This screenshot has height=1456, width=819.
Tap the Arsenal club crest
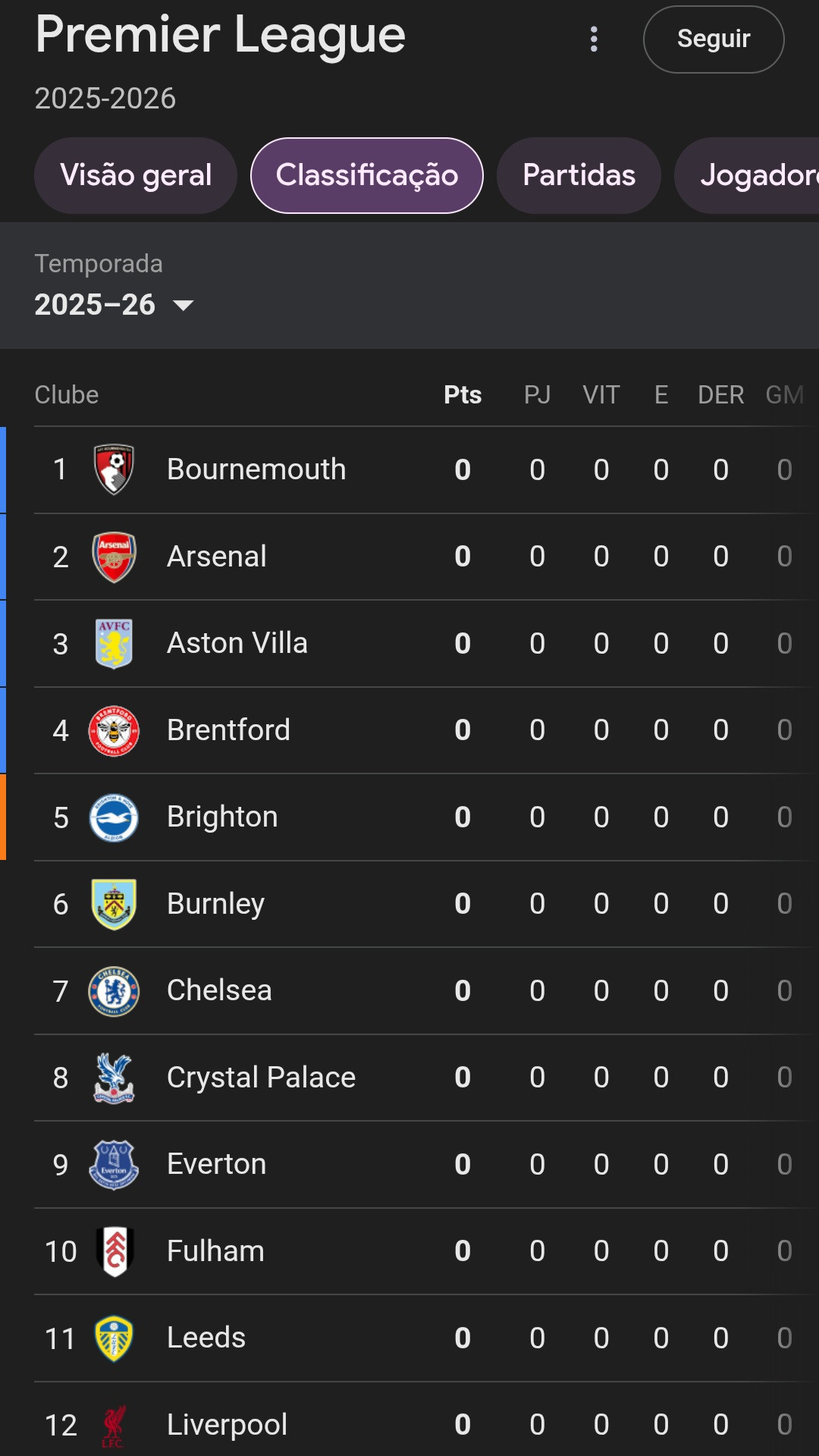coord(114,557)
